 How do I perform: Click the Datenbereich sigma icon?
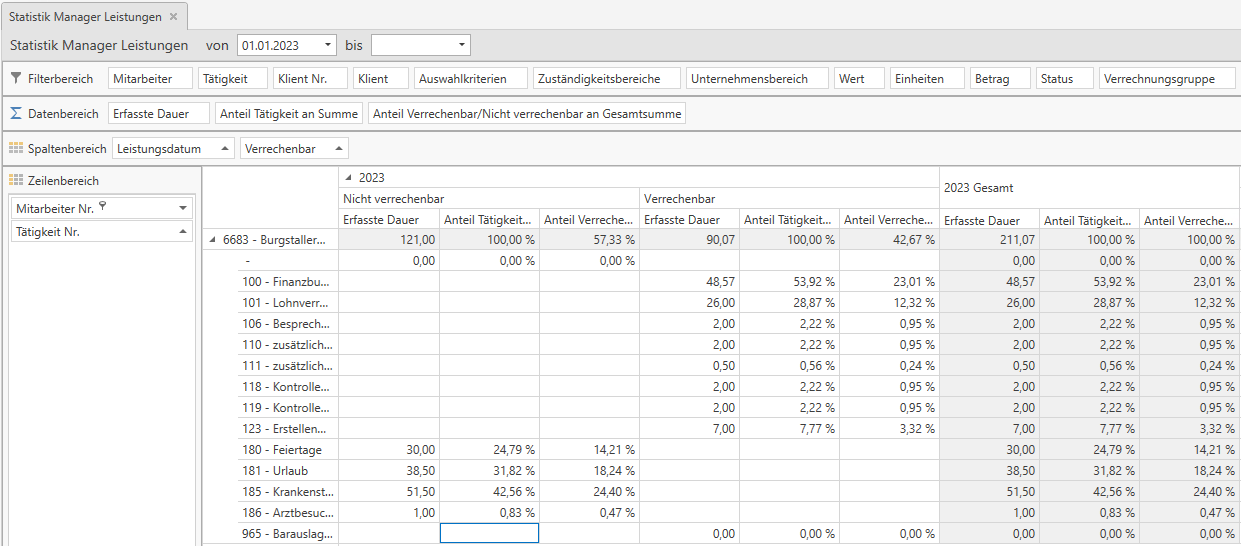(x=16, y=114)
